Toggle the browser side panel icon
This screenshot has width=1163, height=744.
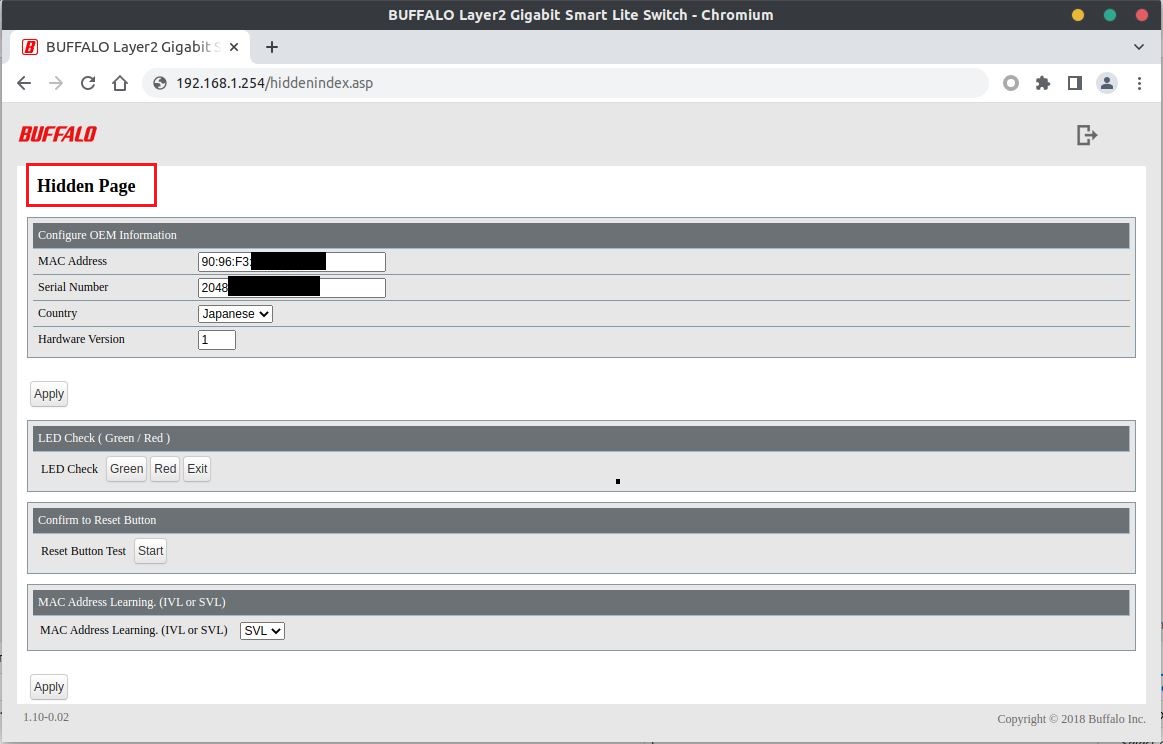click(x=1074, y=83)
